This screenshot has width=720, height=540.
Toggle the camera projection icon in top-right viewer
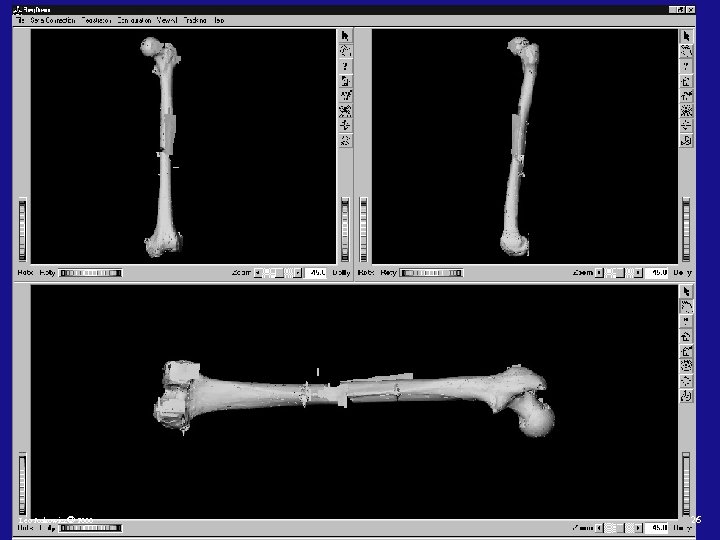[x=686, y=140]
